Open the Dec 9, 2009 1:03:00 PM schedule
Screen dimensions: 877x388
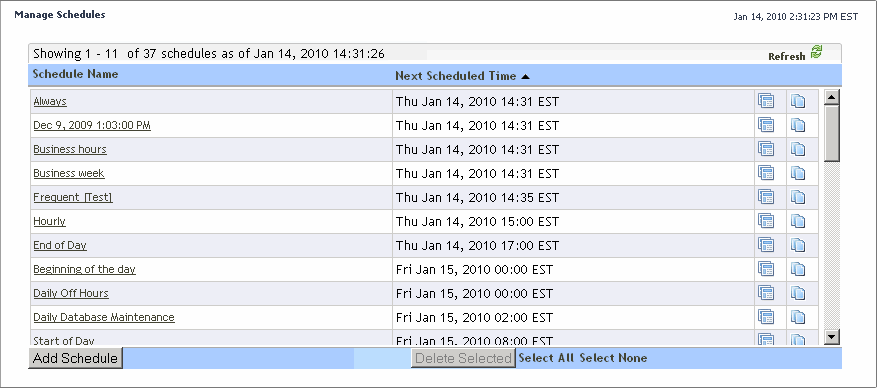tap(92, 126)
